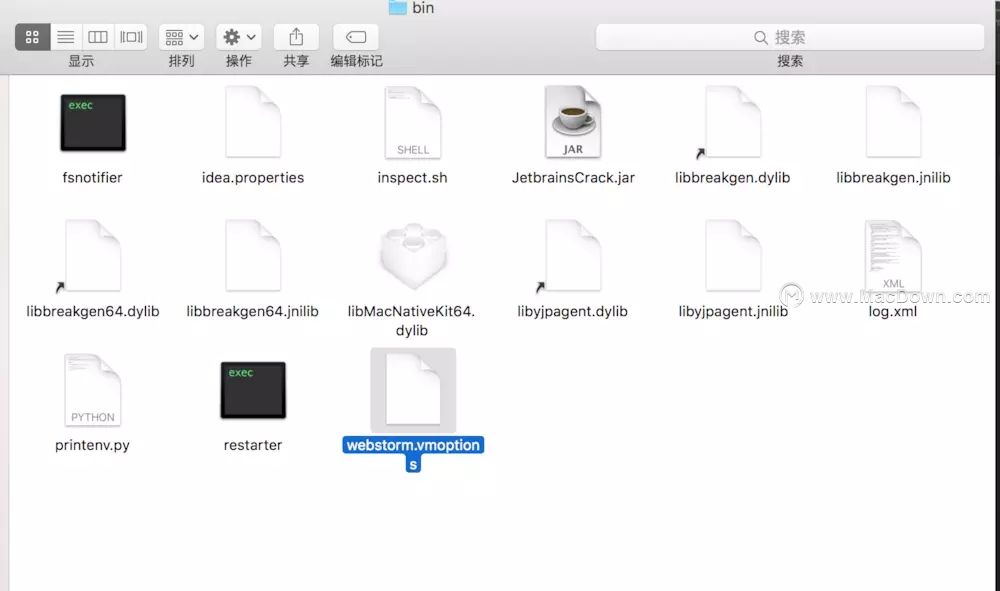Open the action gear (操作) menu

pos(239,37)
